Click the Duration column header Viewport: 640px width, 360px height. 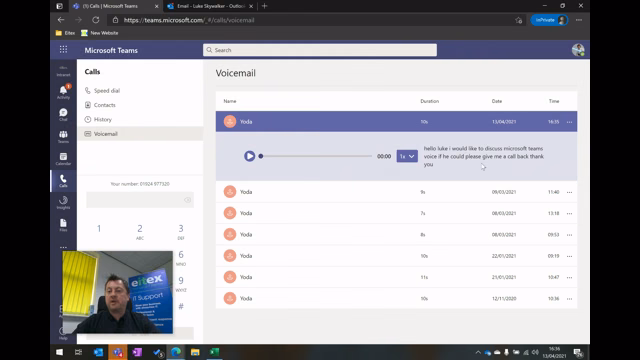click(429, 101)
